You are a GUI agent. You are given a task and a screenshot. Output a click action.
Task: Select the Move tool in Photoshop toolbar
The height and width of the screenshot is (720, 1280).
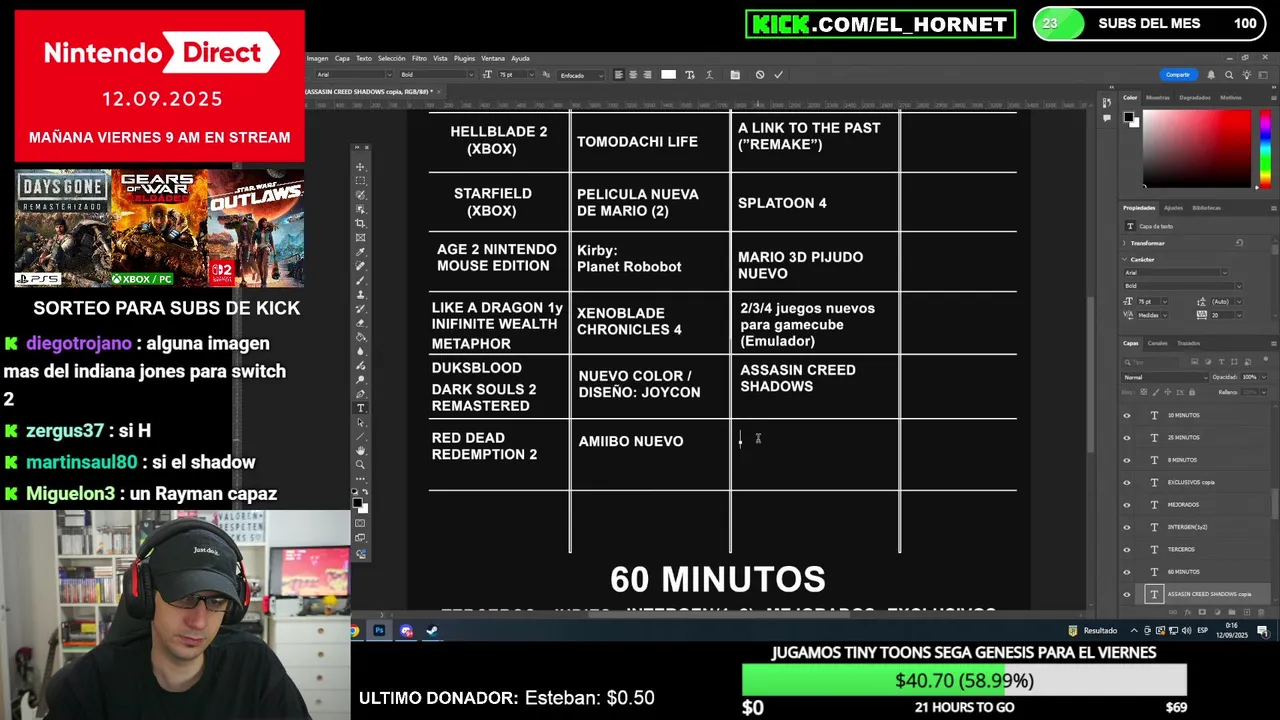click(360, 167)
